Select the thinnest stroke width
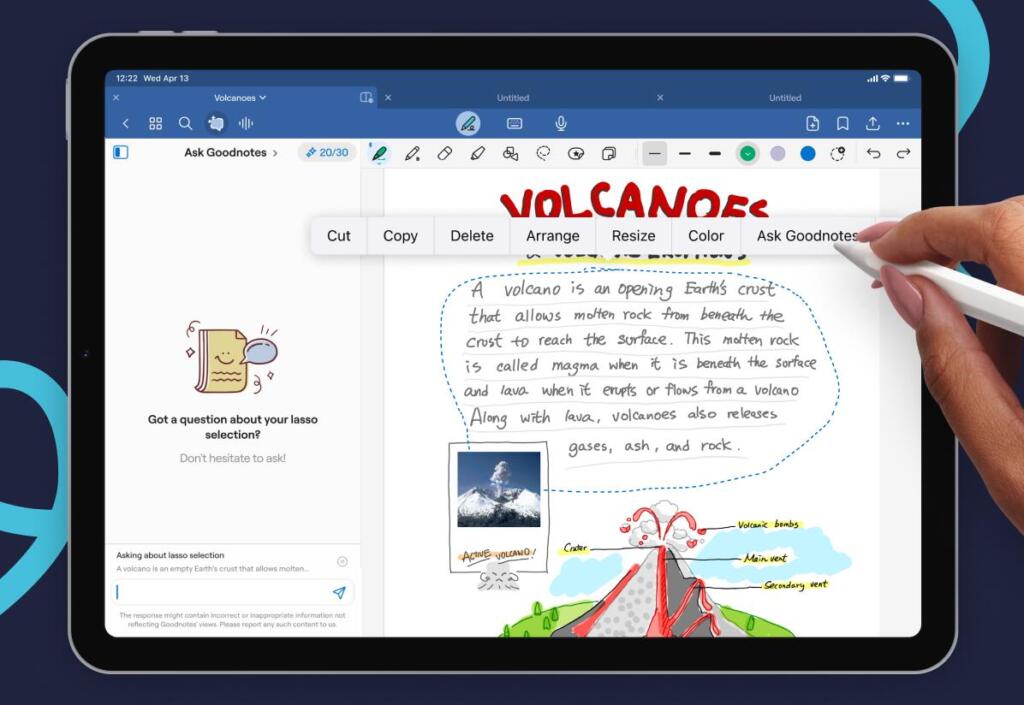The height and width of the screenshot is (705, 1024). (x=655, y=153)
